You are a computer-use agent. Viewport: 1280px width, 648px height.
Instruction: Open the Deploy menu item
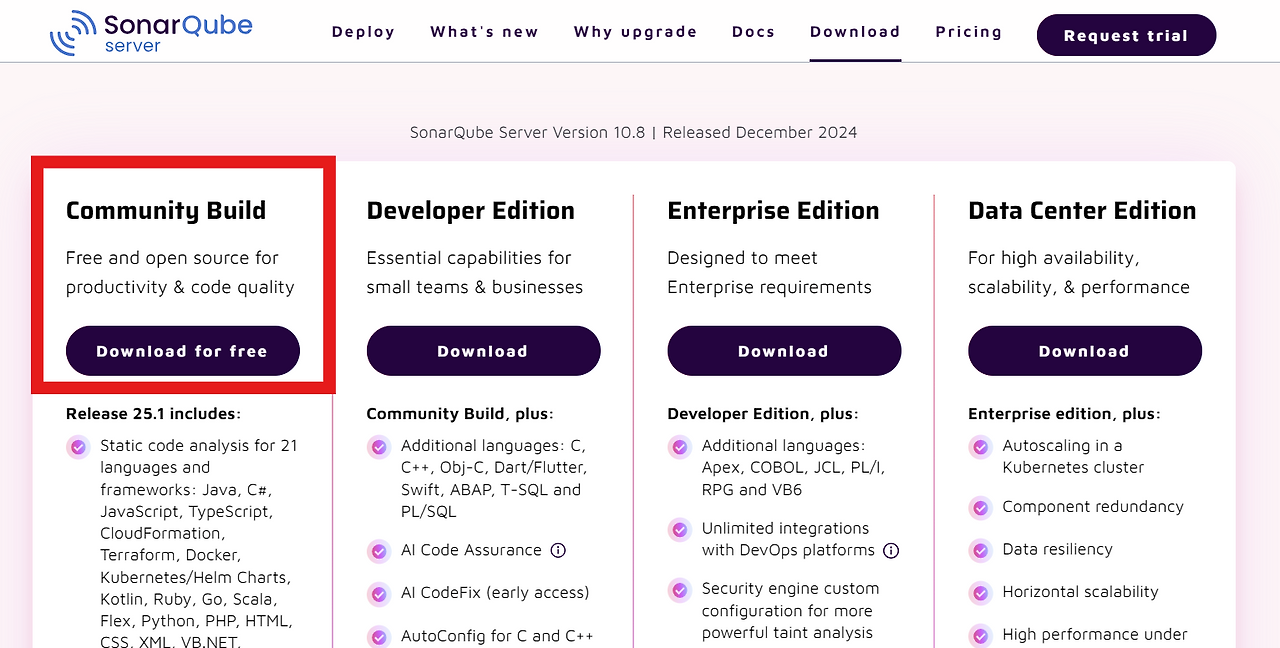pyautogui.click(x=363, y=32)
